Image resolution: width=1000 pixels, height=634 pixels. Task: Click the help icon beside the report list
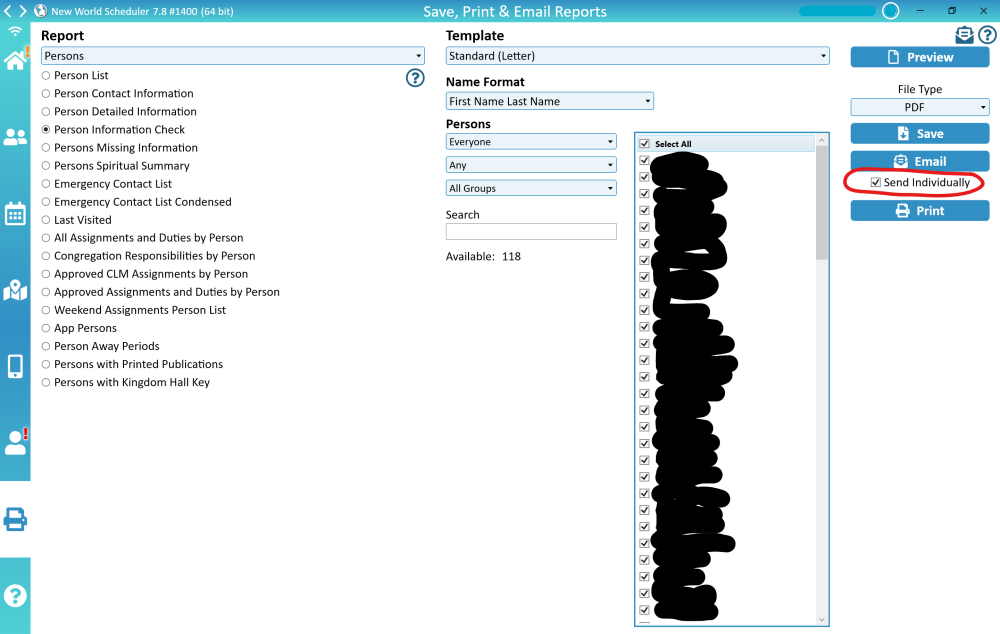[x=415, y=78]
